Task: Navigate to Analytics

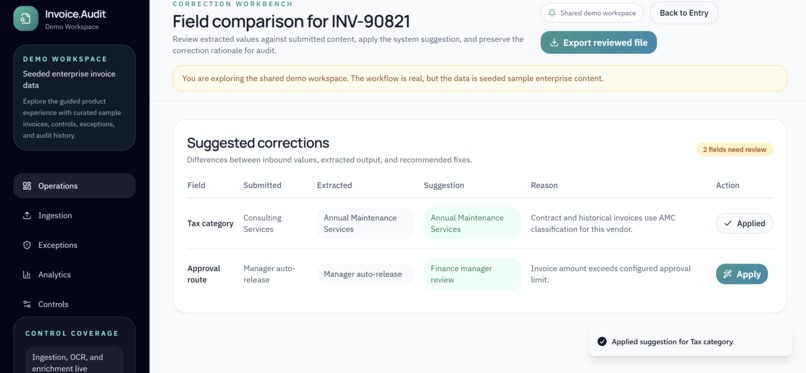Action: pos(75,275)
